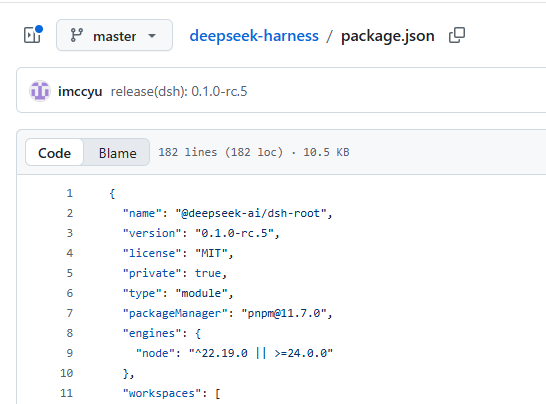The width and height of the screenshot is (546, 404).
Task: Open commit release(dsh): 0.1.0-rc.5
Action: [x=179, y=91]
